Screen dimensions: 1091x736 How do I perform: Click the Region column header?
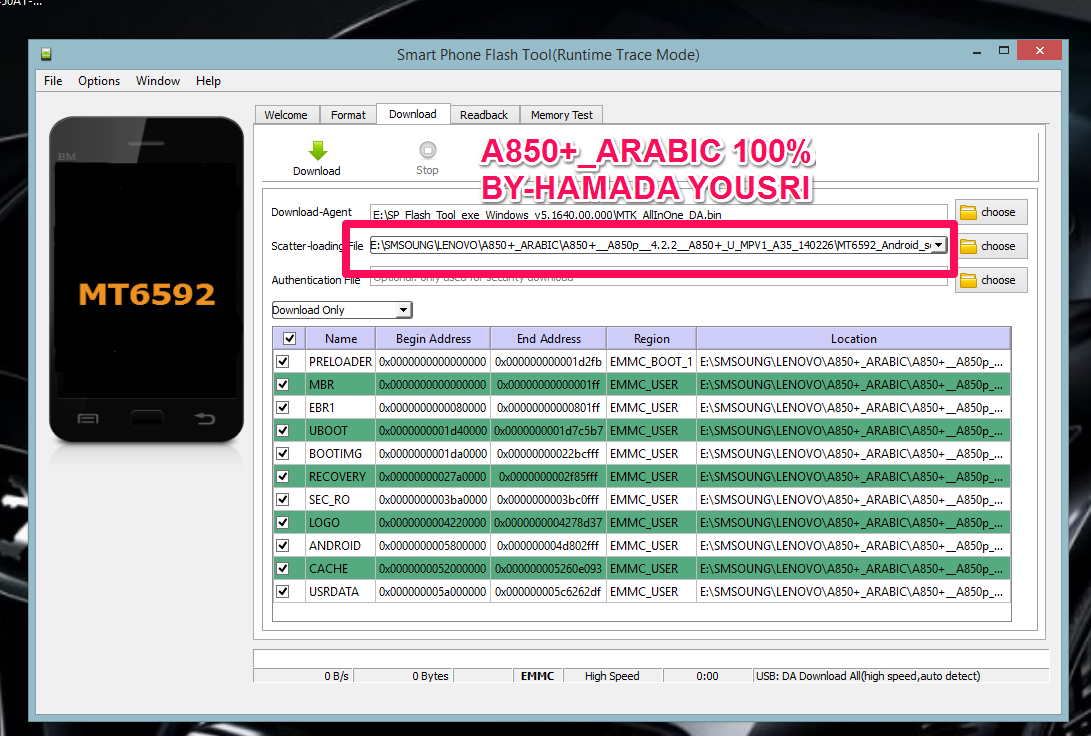[651, 339]
